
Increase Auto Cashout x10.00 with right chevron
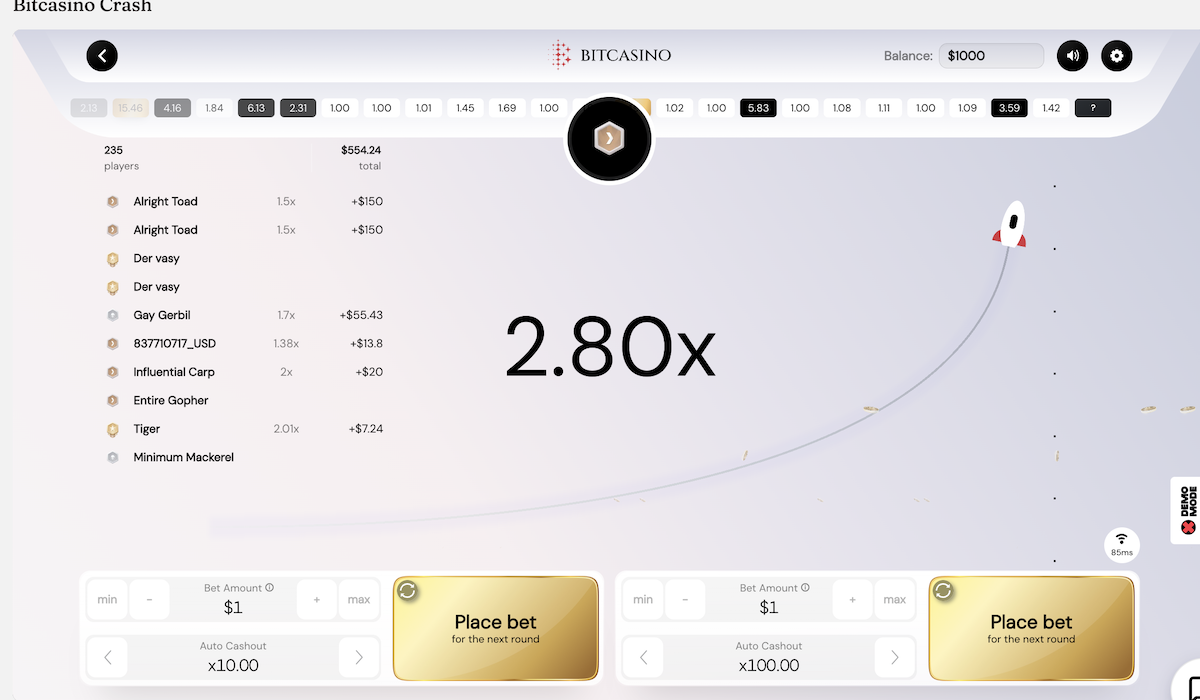coord(359,657)
